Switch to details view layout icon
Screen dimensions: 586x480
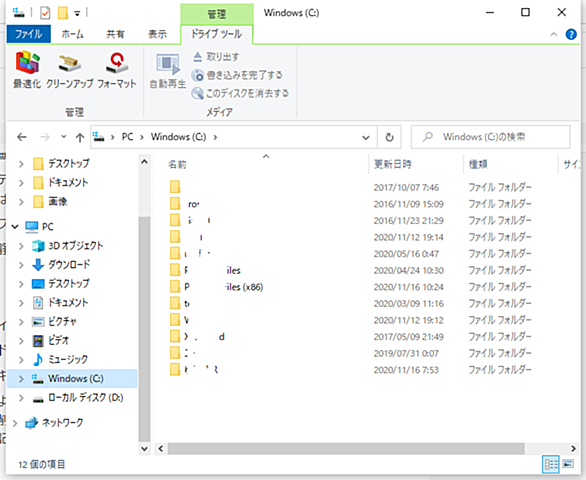coord(550,464)
